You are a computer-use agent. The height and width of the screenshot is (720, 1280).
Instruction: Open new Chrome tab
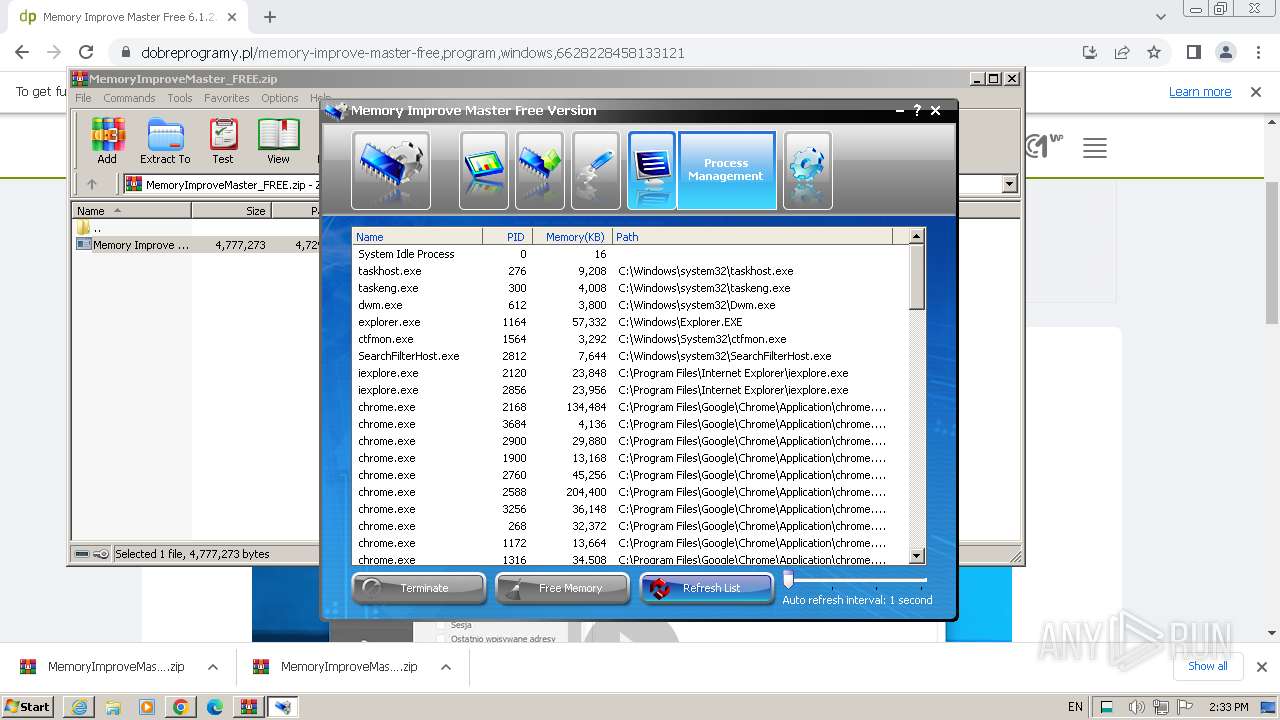click(270, 17)
